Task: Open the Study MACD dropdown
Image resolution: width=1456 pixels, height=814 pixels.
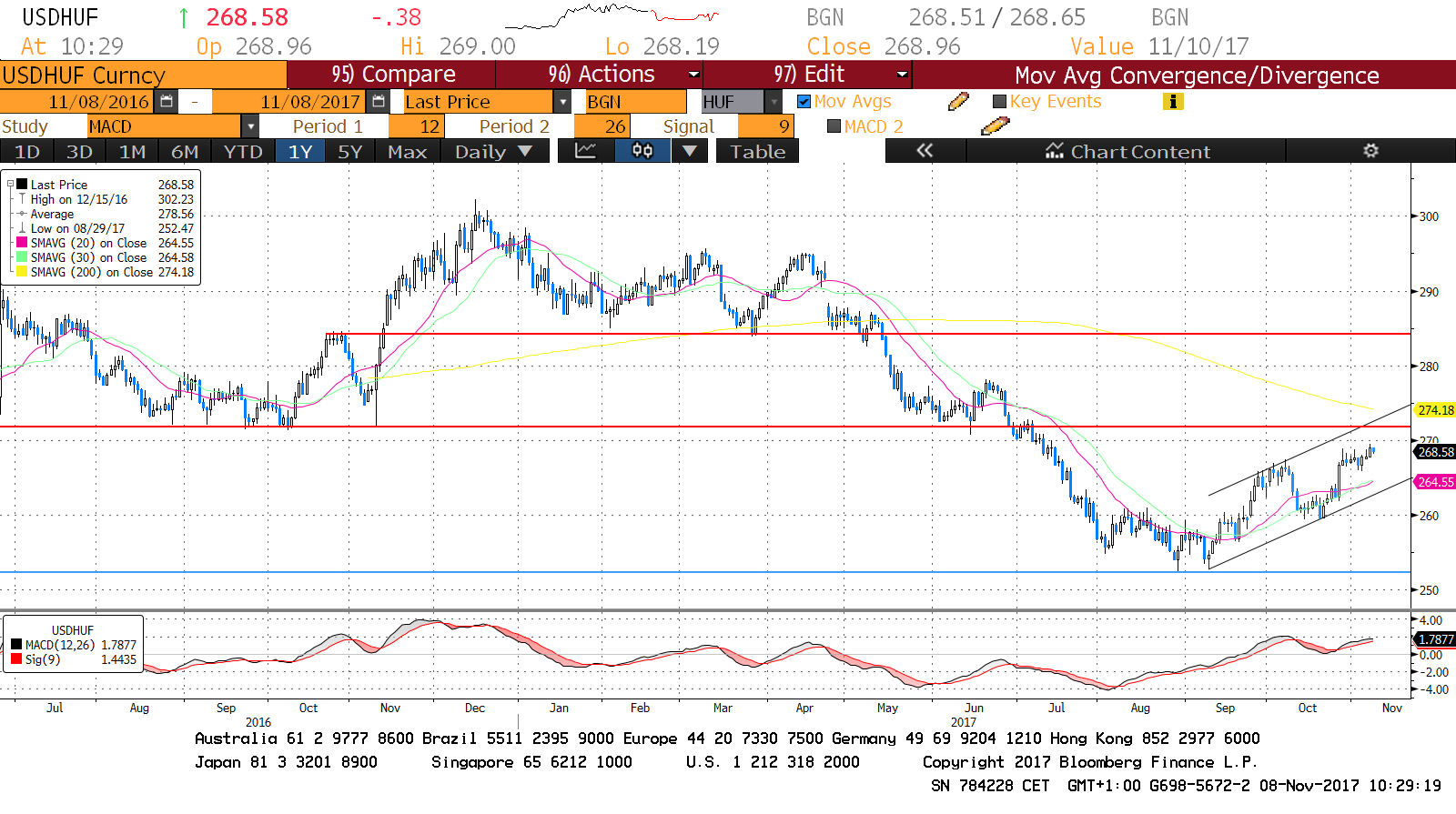Action: point(250,126)
